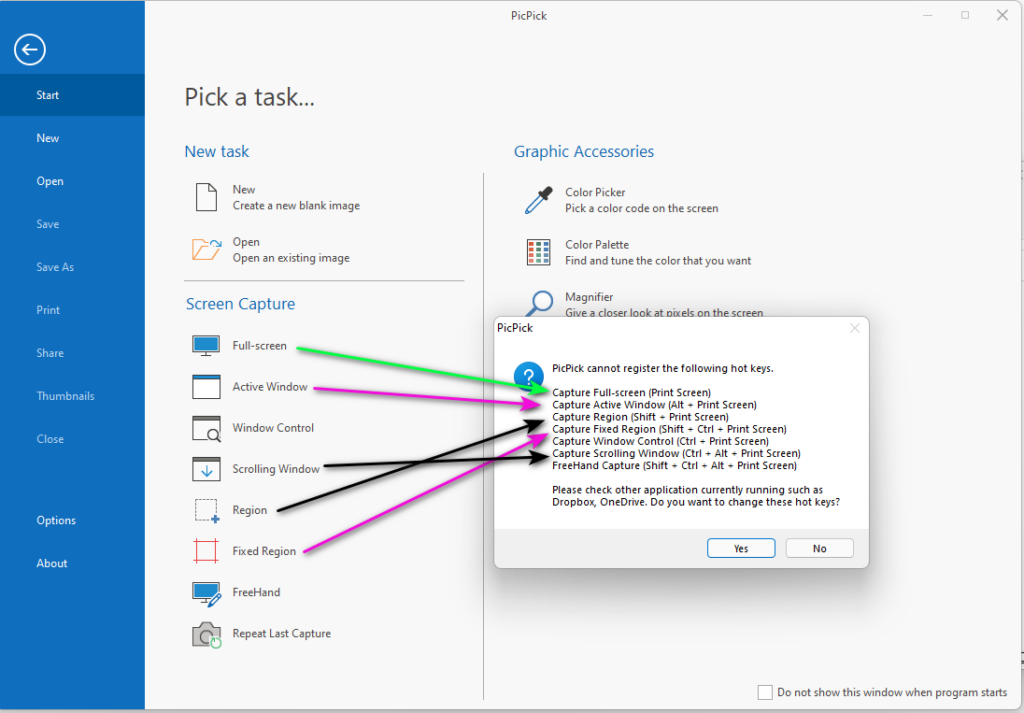Select Share in the left sidebar
Viewport: 1024px width, 713px height.
[x=72, y=353]
